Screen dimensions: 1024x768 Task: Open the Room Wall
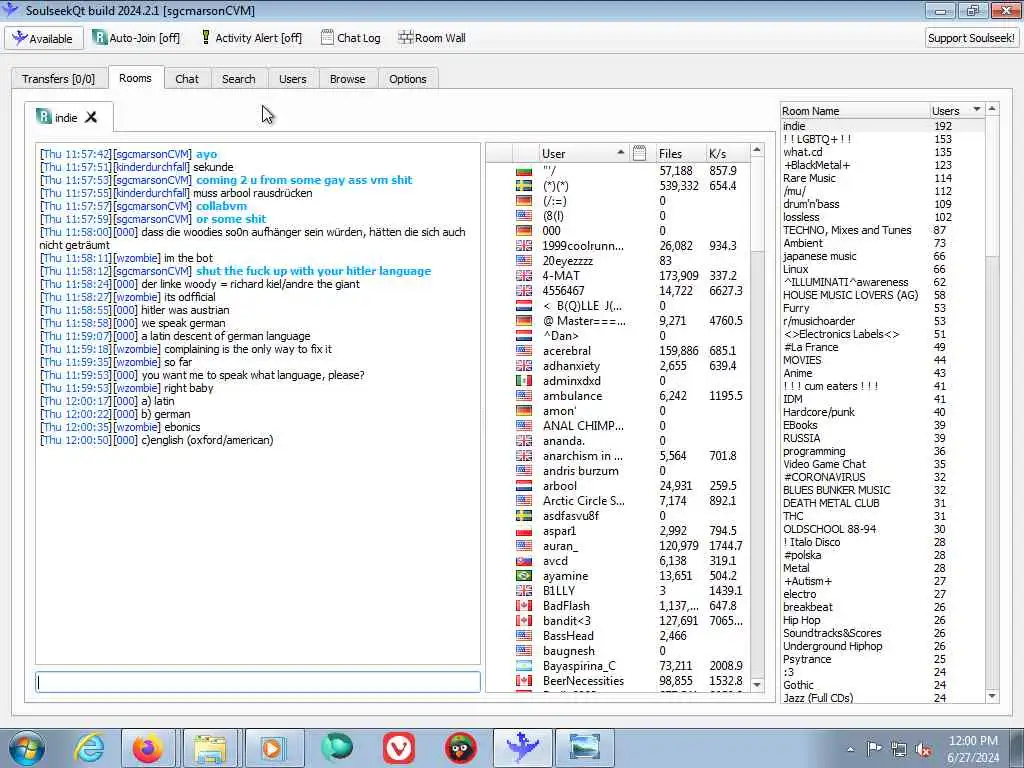click(432, 38)
